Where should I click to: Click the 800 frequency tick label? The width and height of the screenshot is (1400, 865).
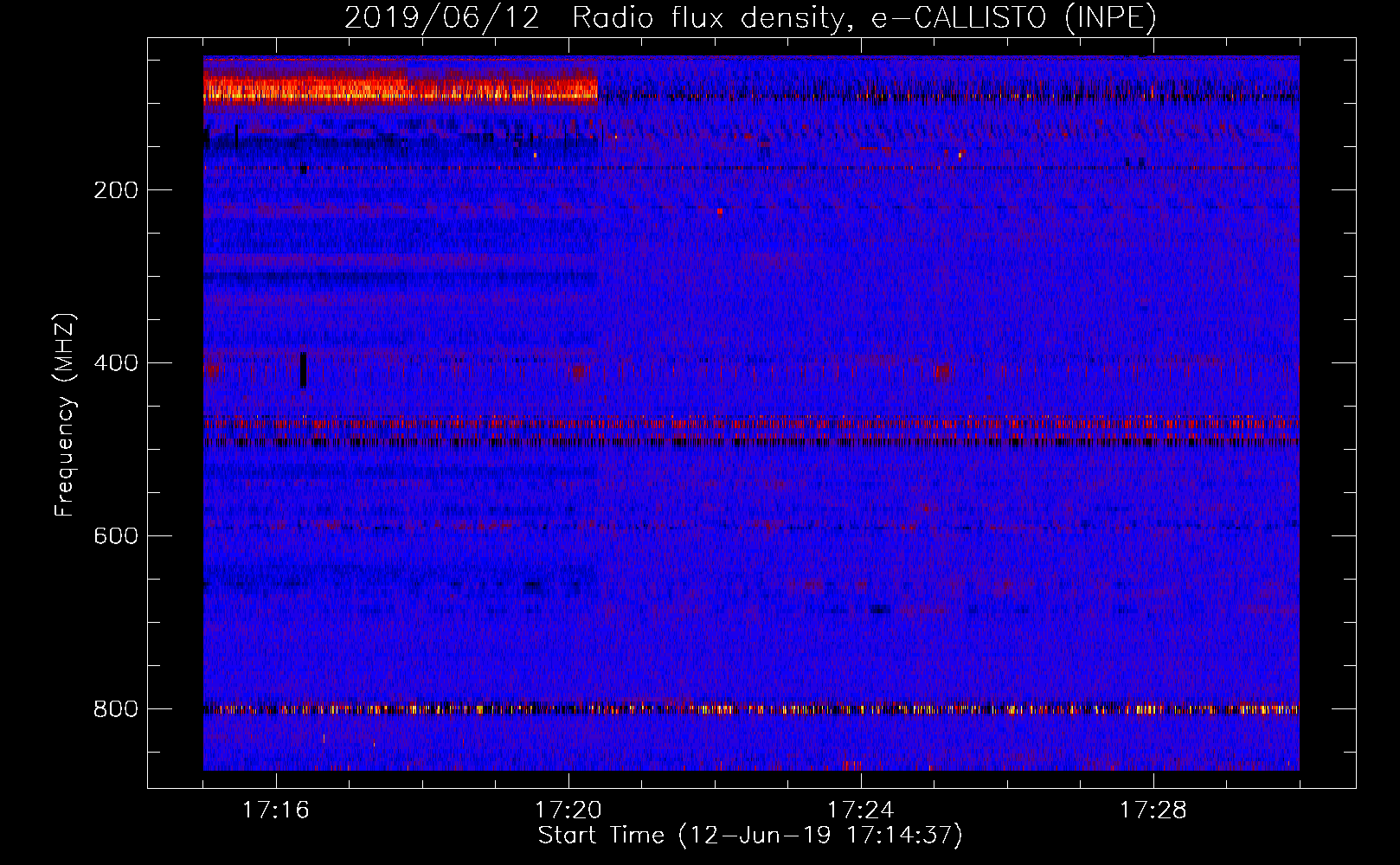116,709
